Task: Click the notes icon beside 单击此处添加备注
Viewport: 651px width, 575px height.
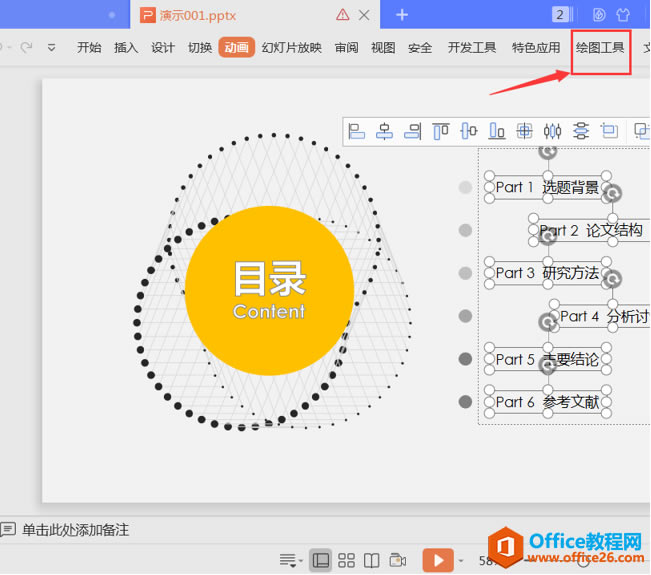Action: (8, 529)
